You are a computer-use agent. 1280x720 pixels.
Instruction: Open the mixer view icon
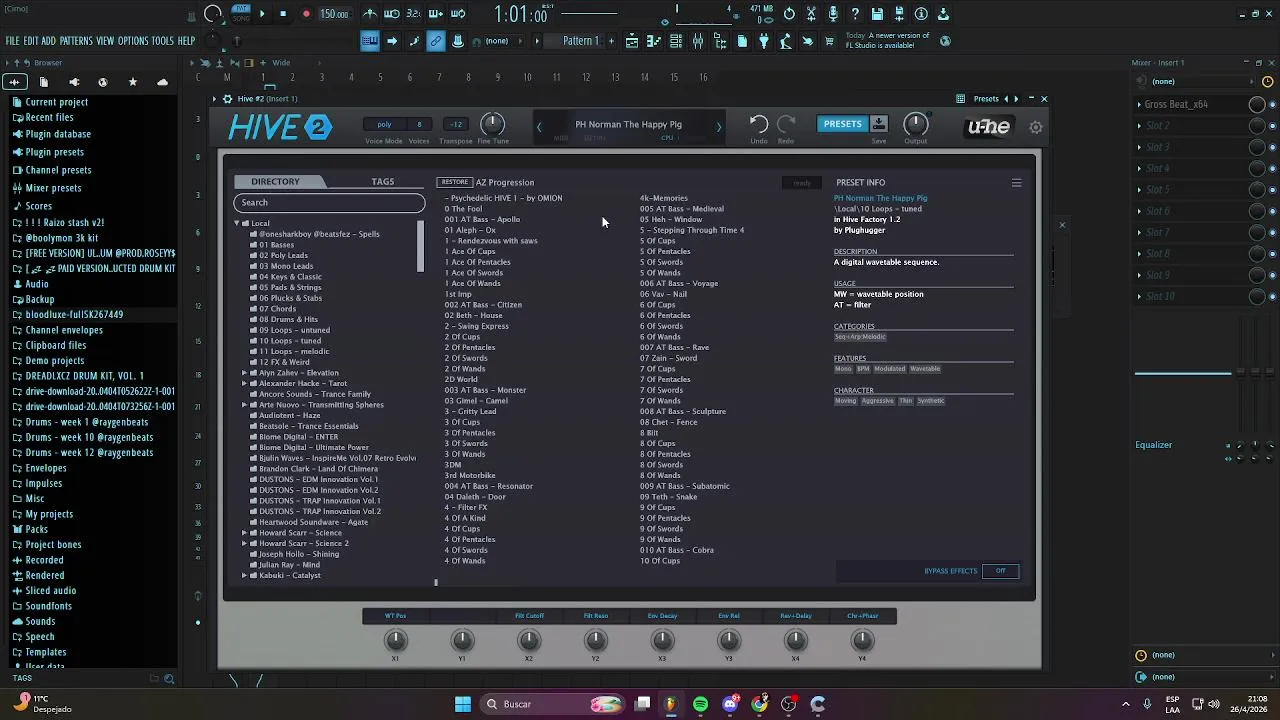[x=698, y=41]
